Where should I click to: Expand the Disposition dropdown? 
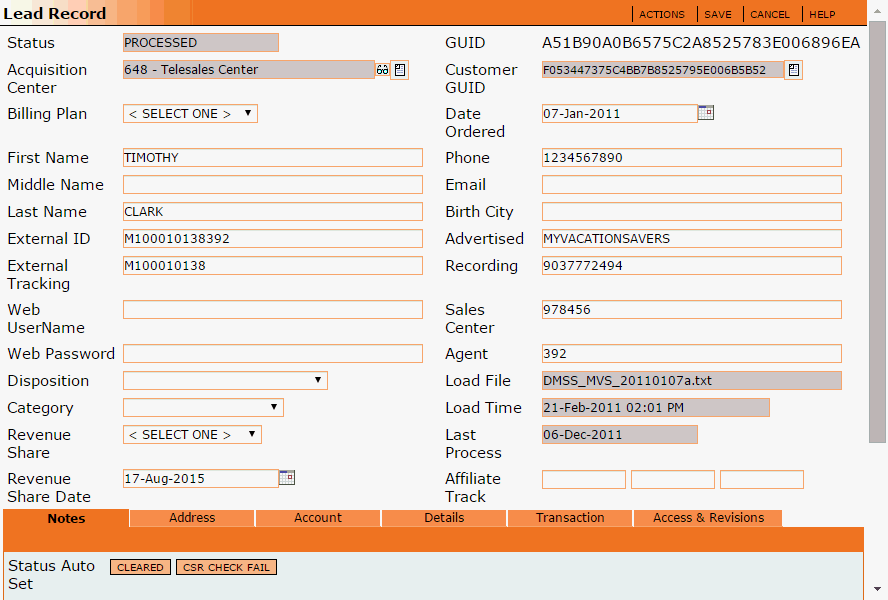coord(225,381)
